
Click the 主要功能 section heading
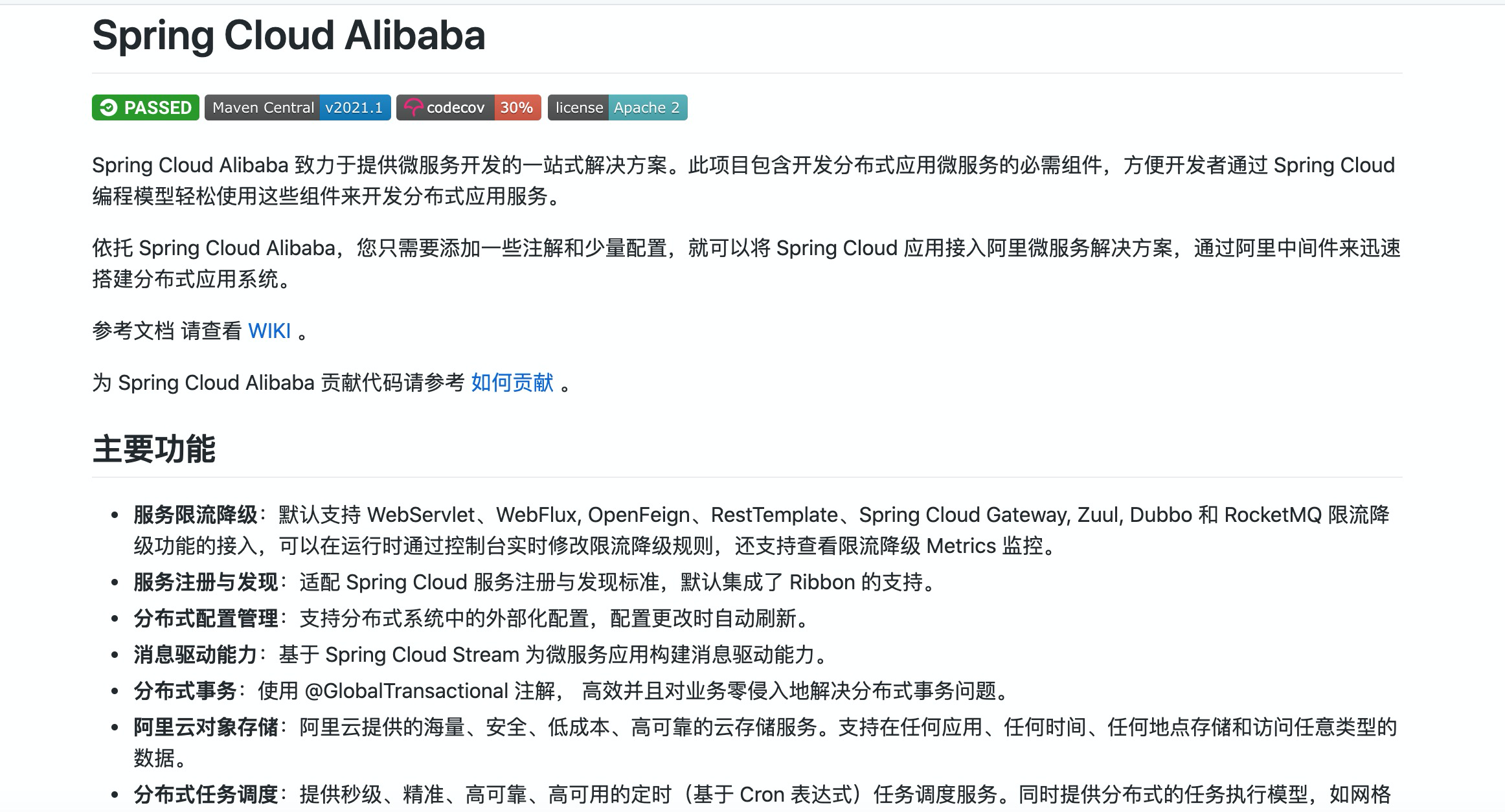(154, 449)
